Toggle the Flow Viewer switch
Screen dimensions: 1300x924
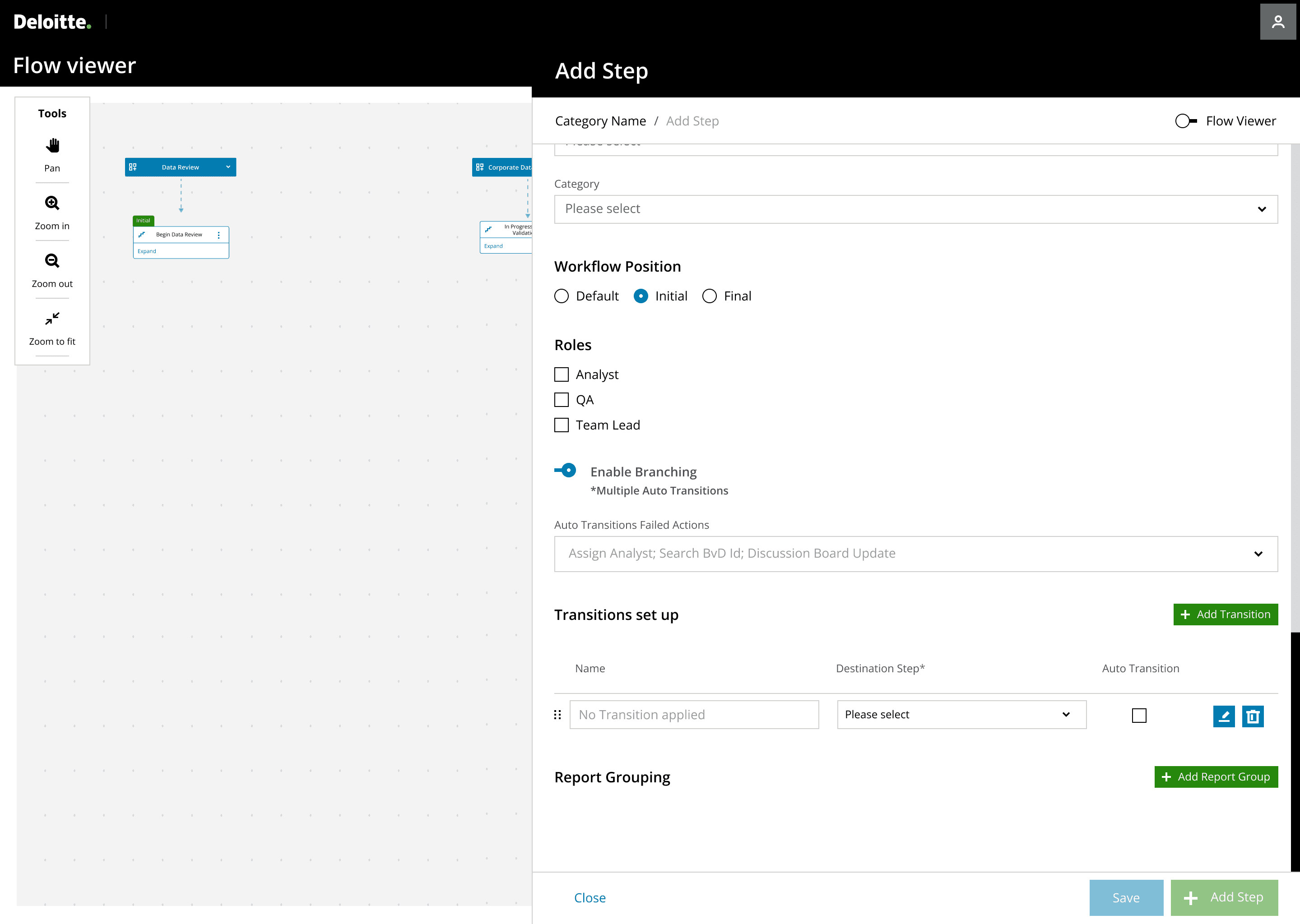1186,121
